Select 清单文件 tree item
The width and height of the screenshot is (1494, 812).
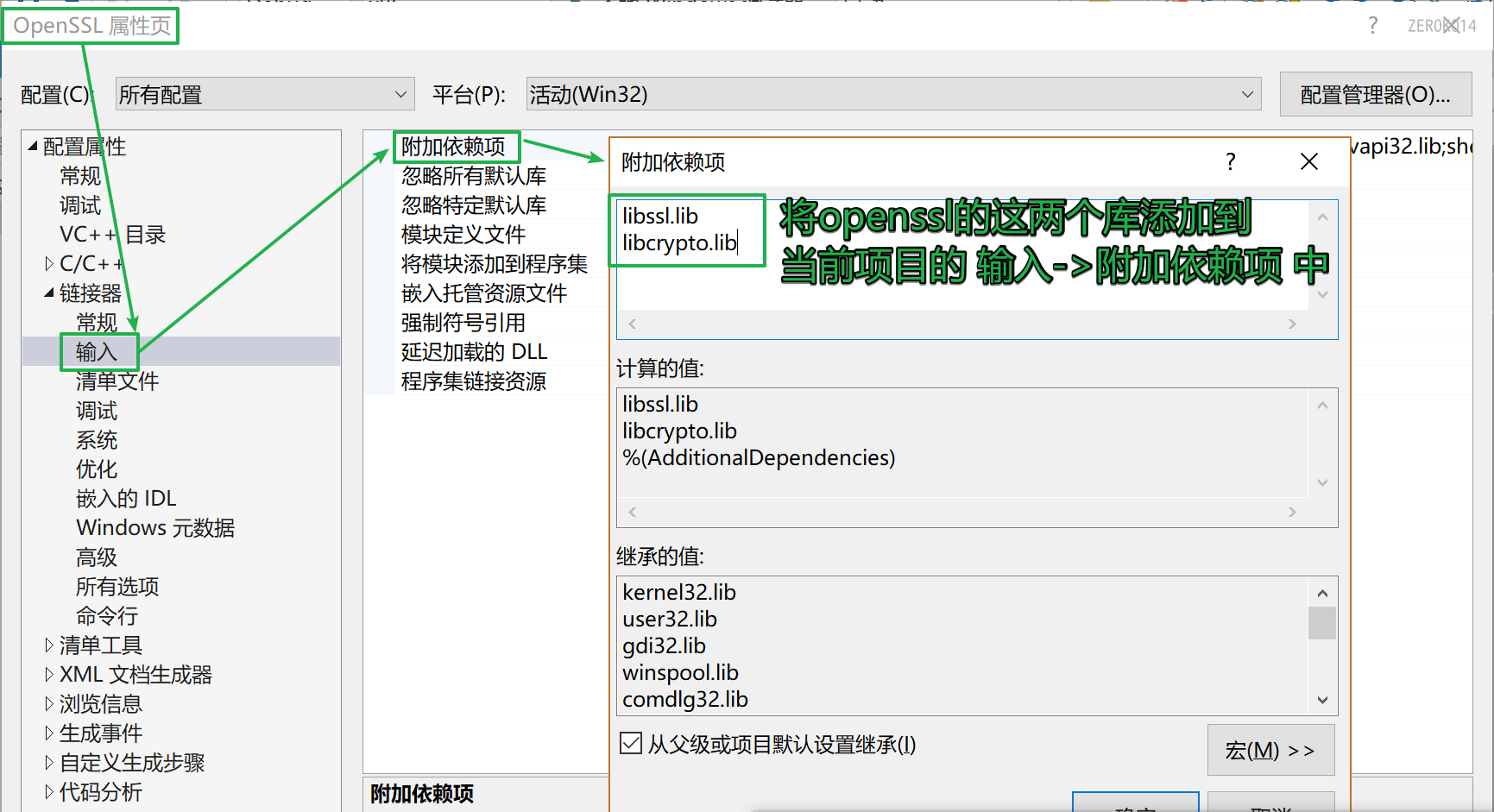117,381
